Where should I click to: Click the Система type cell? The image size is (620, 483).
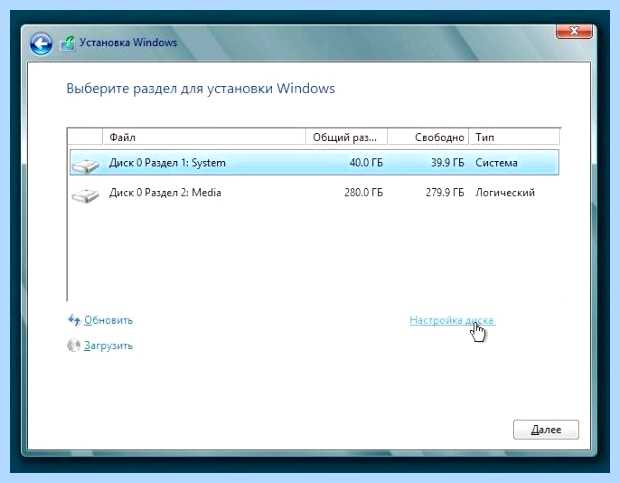[496, 162]
